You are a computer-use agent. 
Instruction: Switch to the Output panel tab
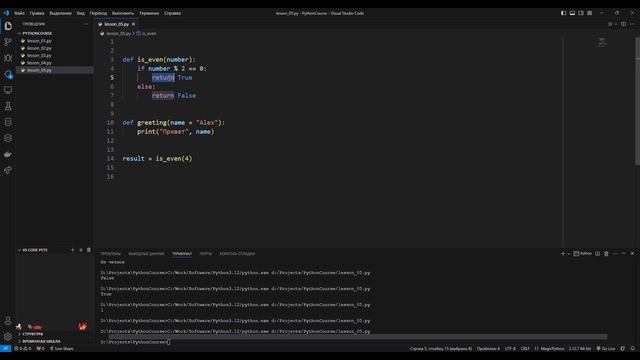pyautogui.click(x=146, y=253)
